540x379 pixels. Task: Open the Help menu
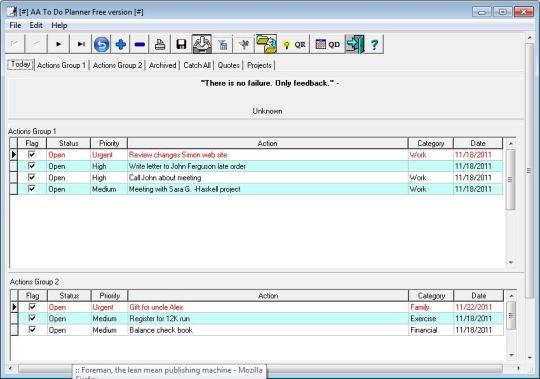[x=59, y=25]
